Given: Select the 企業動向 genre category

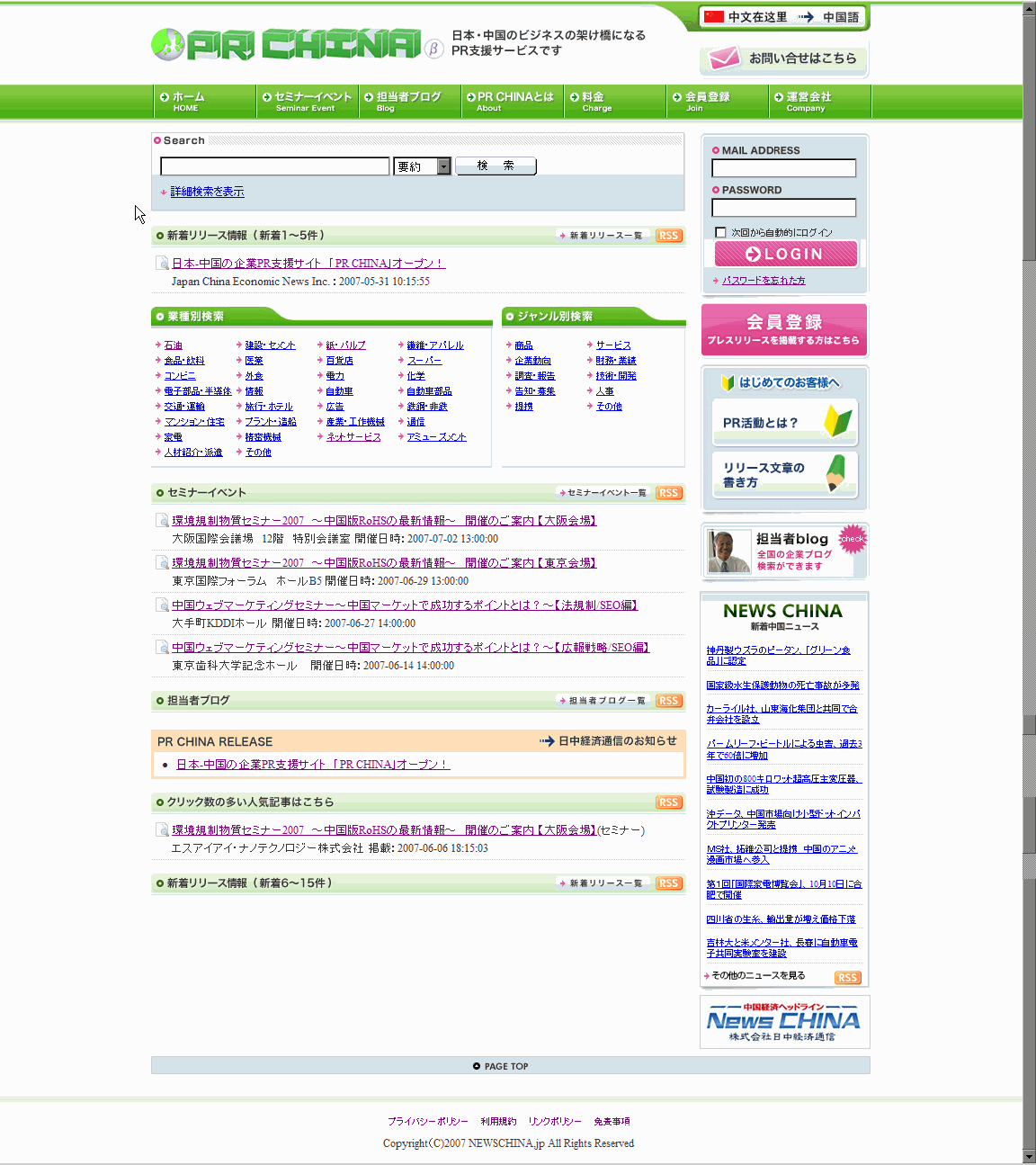Looking at the screenshot, I should coord(532,361).
